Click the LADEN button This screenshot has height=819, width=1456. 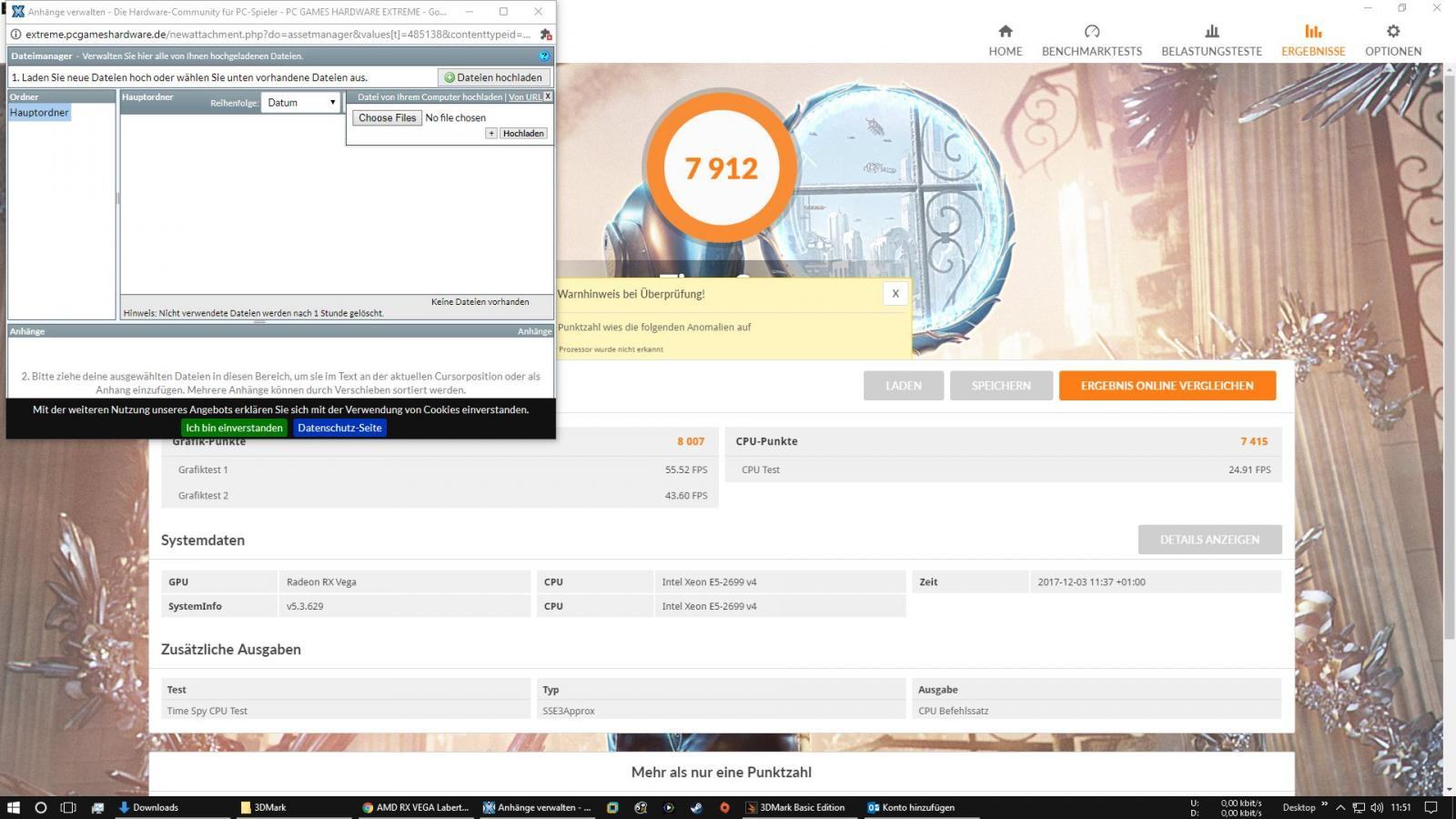point(904,386)
